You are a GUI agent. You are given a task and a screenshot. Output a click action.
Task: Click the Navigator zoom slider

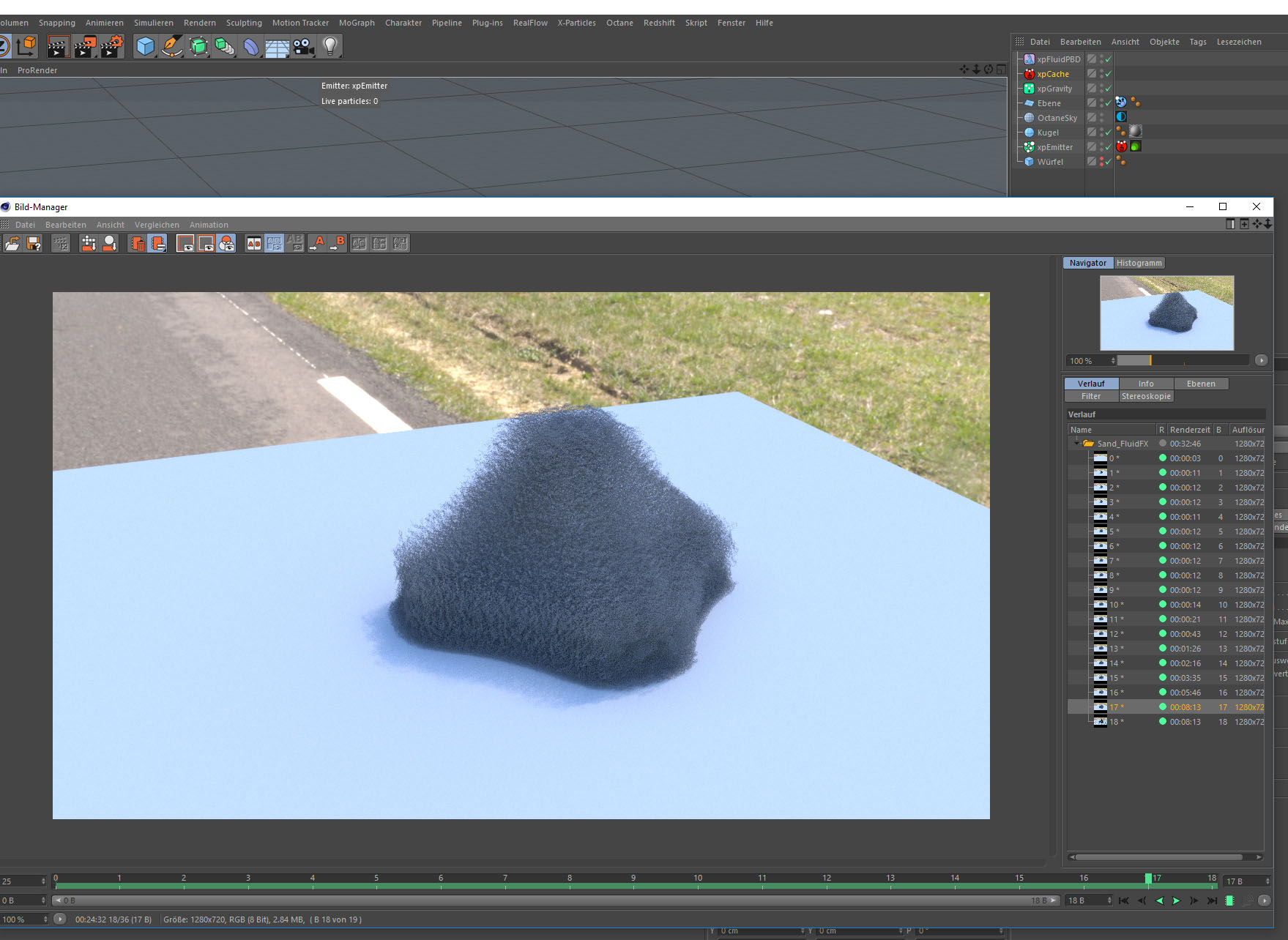(x=1183, y=360)
